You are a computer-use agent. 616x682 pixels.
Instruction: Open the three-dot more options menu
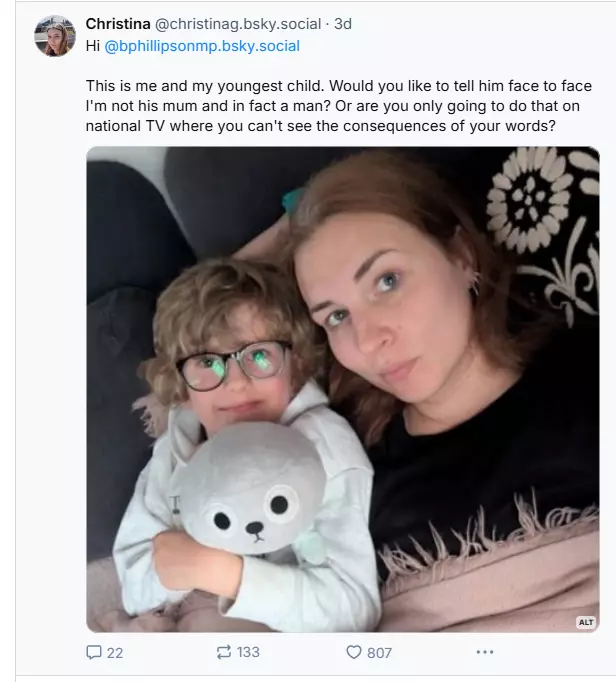click(485, 652)
